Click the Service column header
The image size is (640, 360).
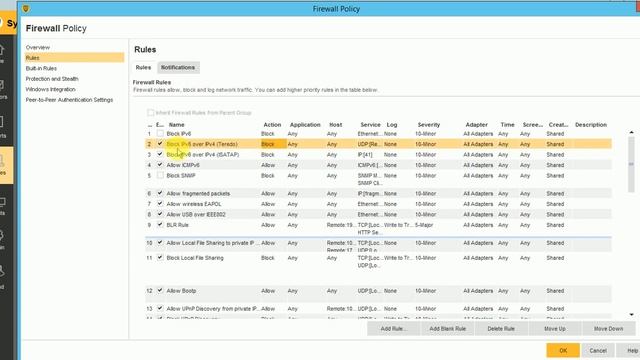(x=370, y=125)
